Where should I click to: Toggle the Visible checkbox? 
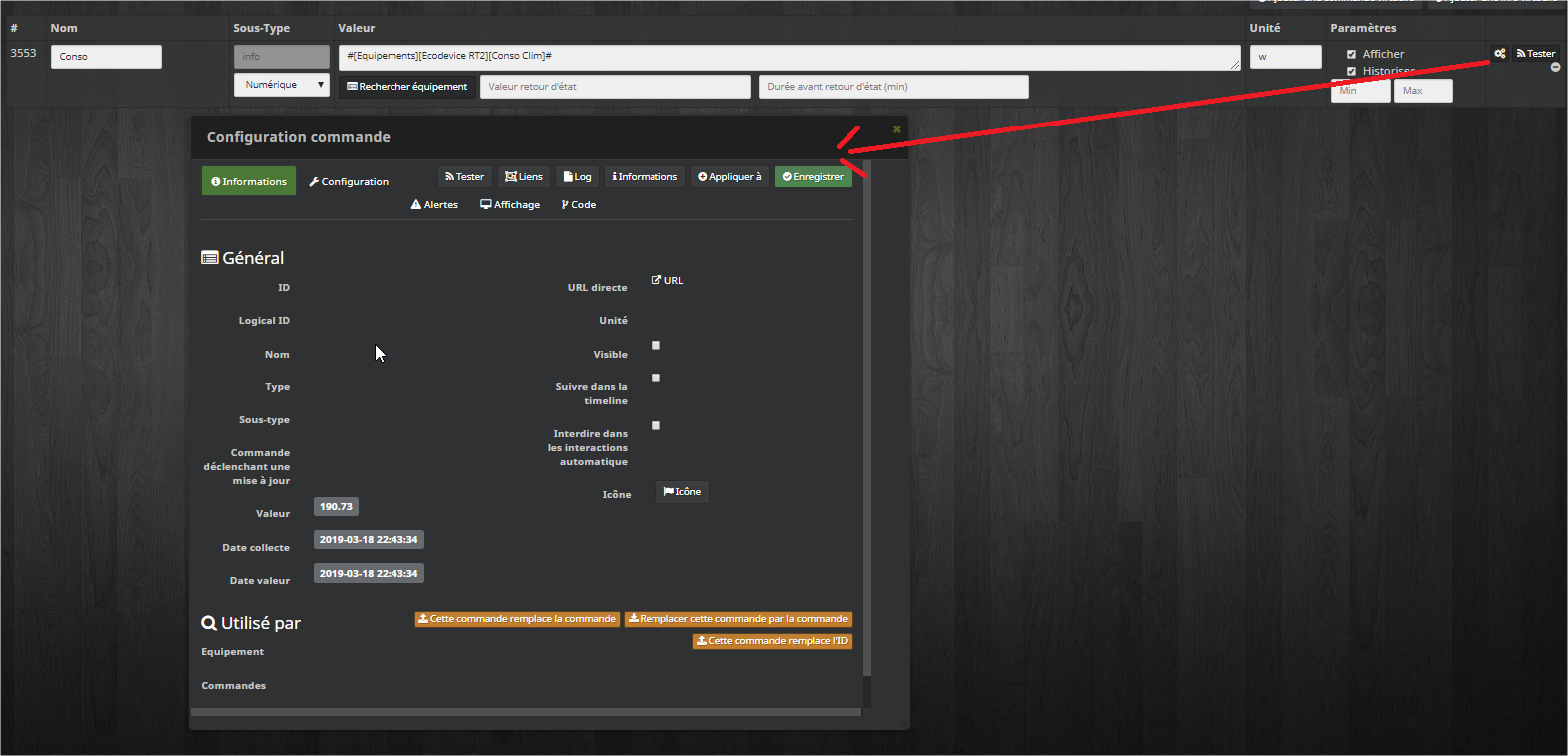pyautogui.click(x=655, y=346)
